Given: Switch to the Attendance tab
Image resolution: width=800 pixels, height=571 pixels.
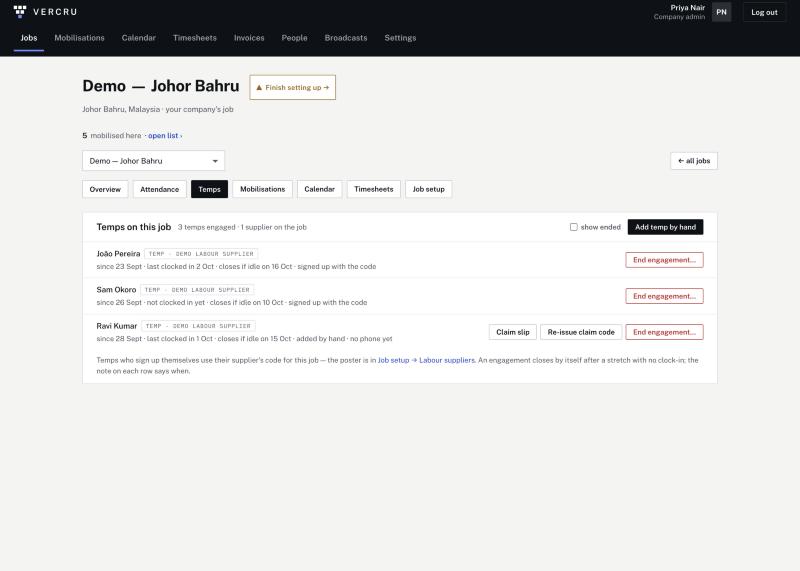Looking at the screenshot, I should pos(159,189).
